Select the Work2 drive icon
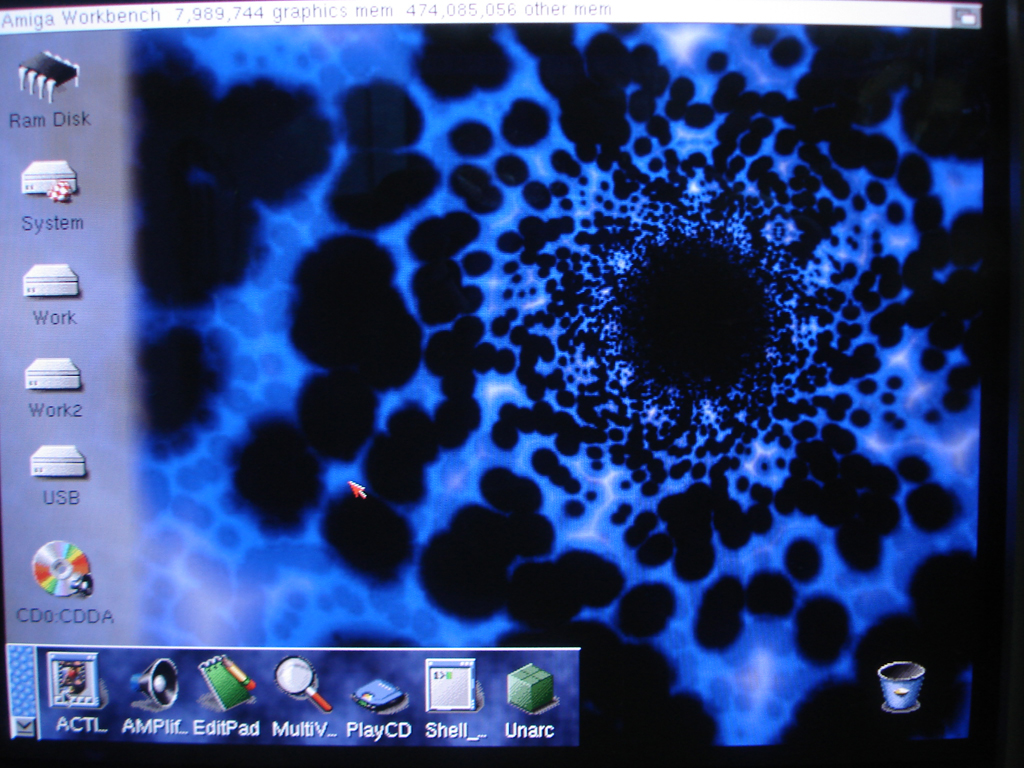The image size is (1024, 768). click(x=53, y=375)
